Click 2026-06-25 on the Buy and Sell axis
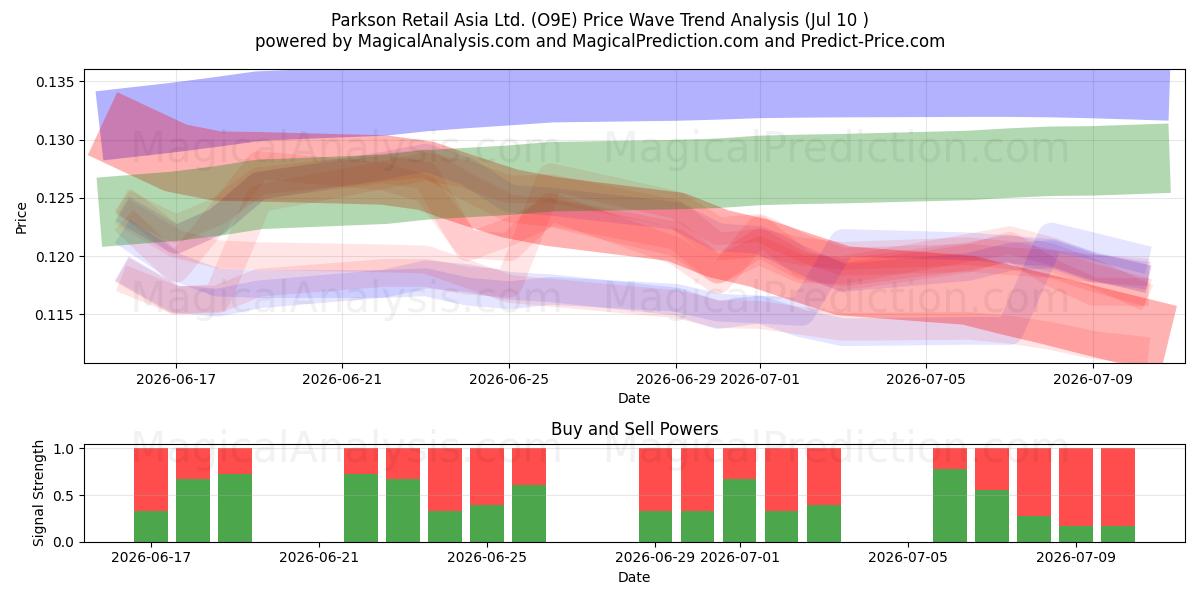 [487, 558]
